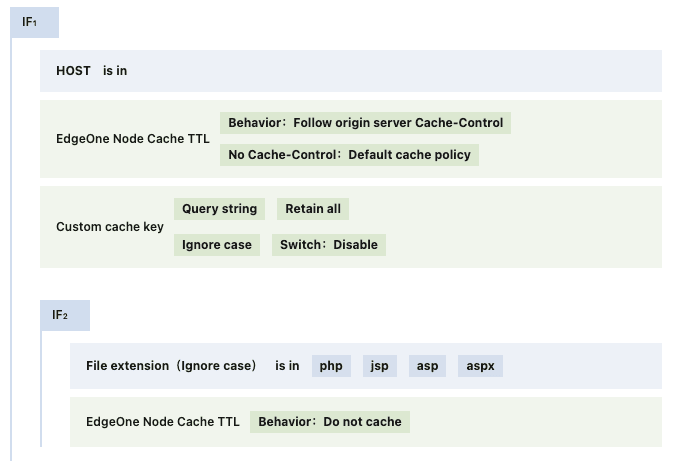Click the Custom cache key label
Viewport: 677px width, 461px height.
(110, 227)
